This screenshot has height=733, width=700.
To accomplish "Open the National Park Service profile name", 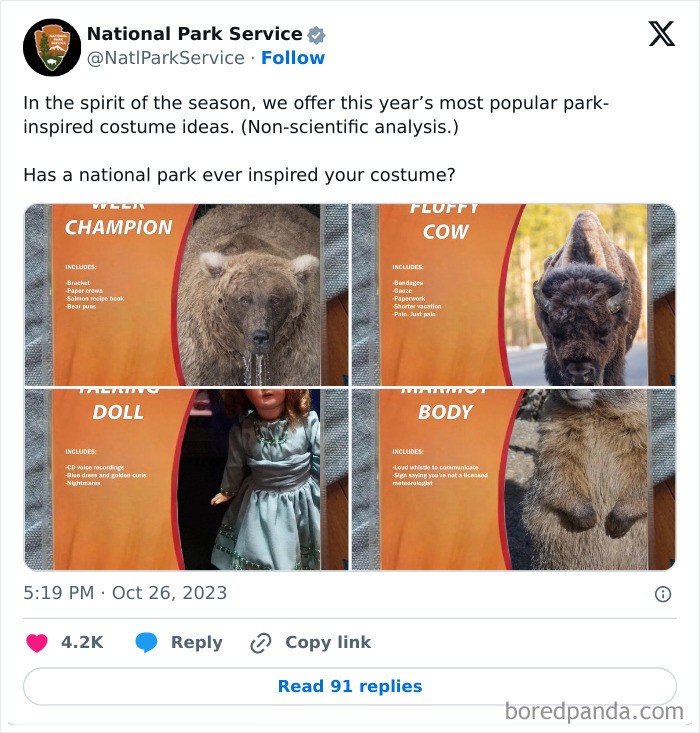I will pos(195,34).
